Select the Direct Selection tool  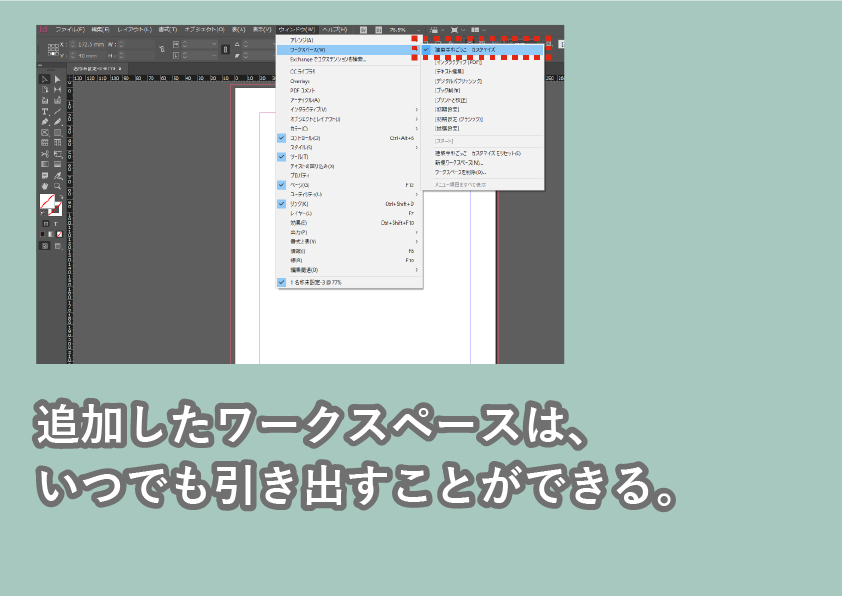57,79
